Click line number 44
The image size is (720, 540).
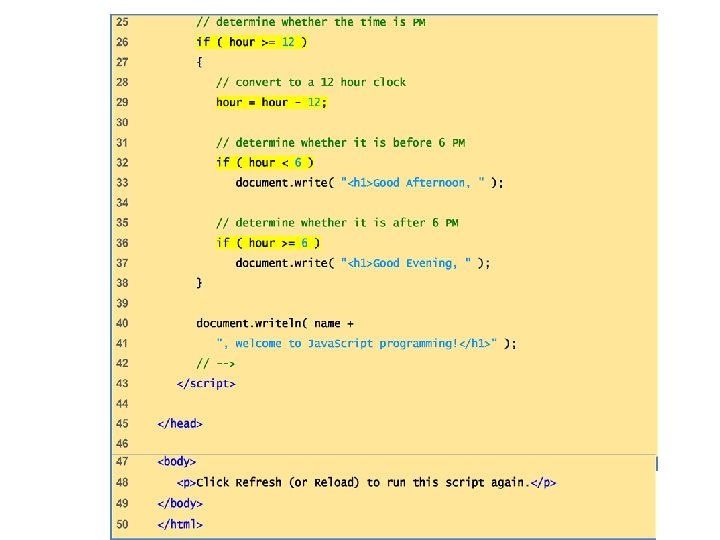point(122,404)
